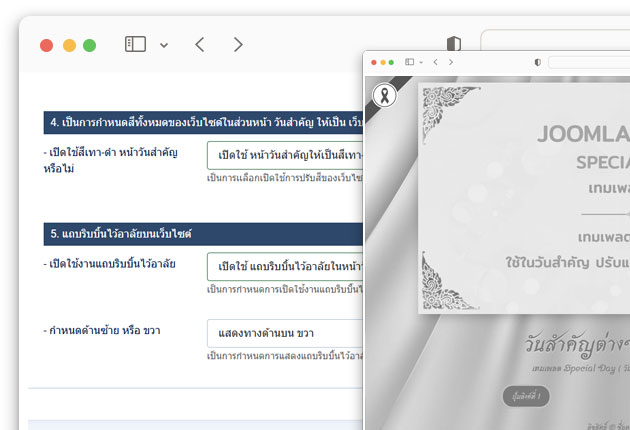The width and height of the screenshot is (630, 430).
Task: Click the black mourning ribbon icon
Action: coord(383,96)
